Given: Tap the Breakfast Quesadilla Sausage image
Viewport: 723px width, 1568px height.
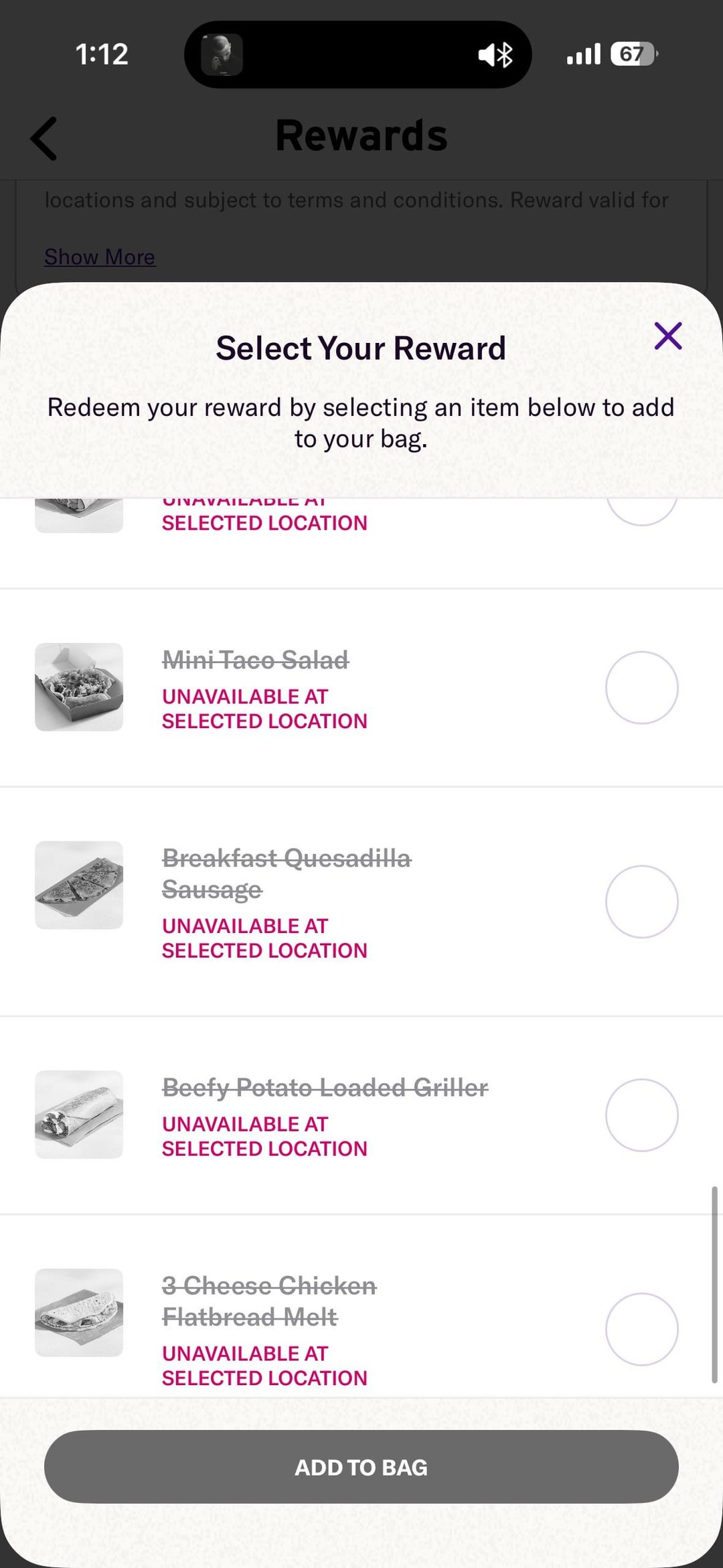Looking at the screenshot, I should tap(79, 885).
